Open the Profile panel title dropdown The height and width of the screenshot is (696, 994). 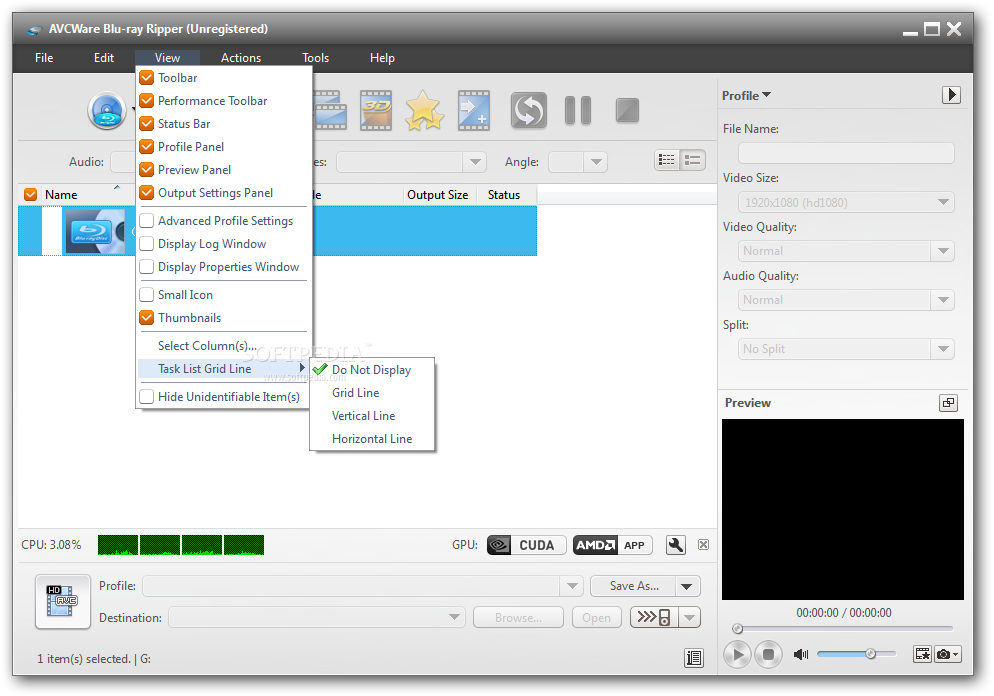click(x=766, y=94)
